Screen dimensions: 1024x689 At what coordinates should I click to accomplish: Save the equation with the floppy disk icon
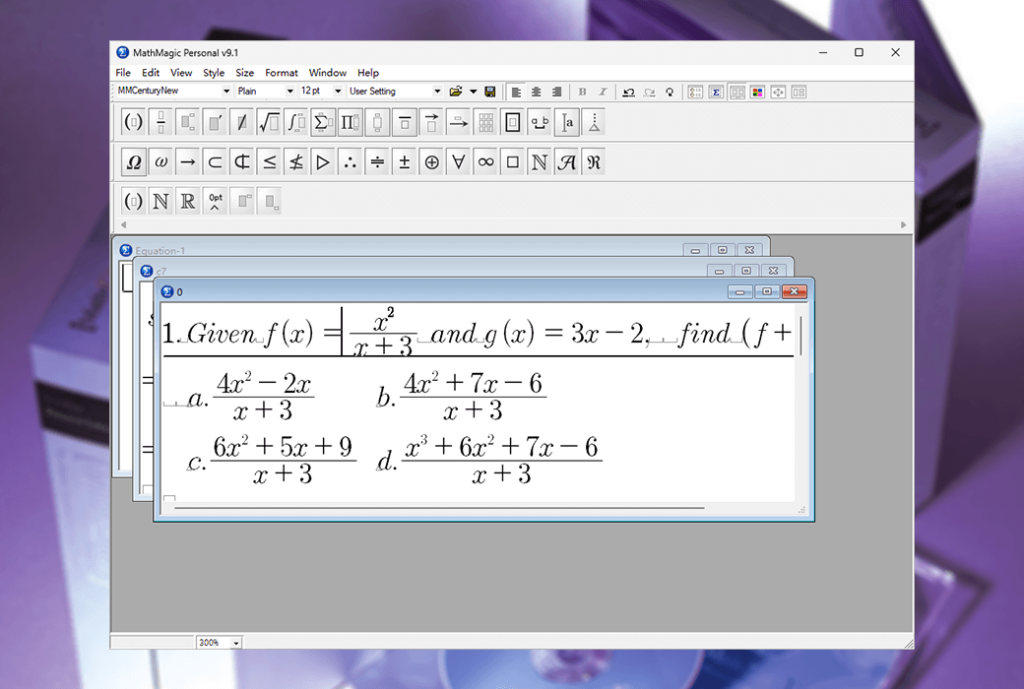(490, 92)
